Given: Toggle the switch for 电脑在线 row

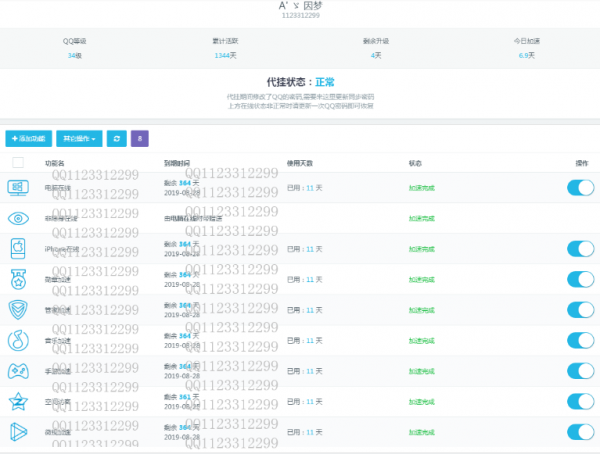Looking at the screenshot, I should (x=580, y=188).
